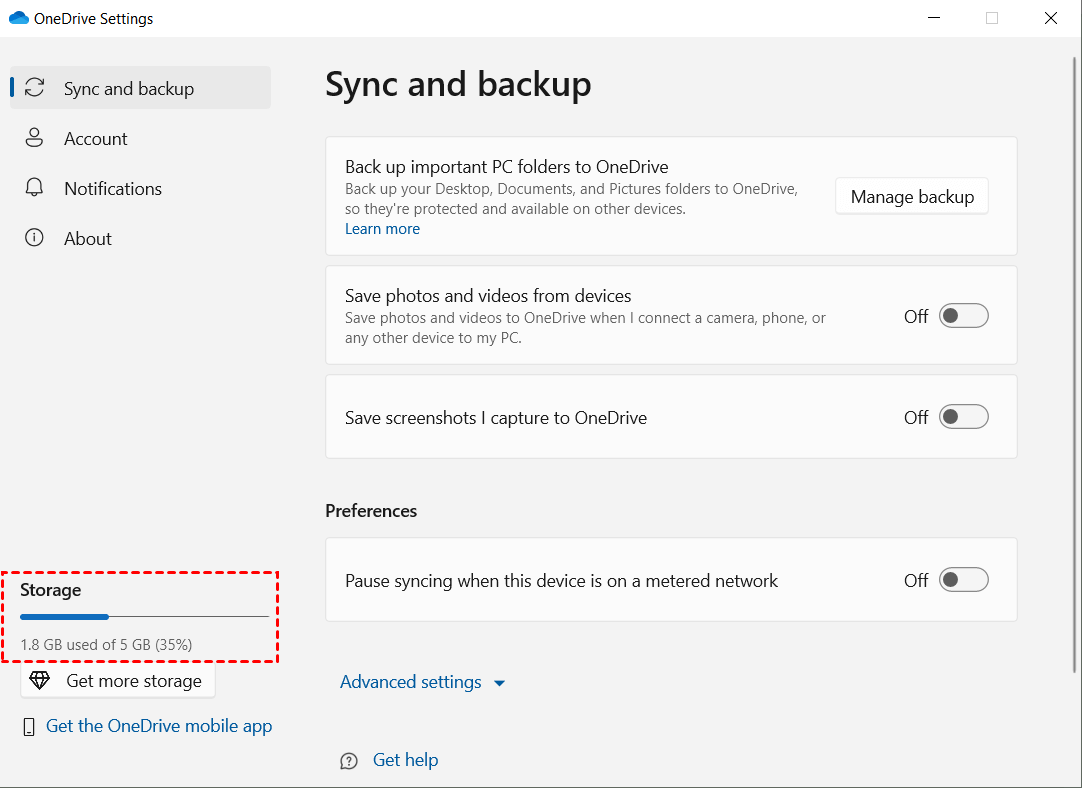Click the Get more storage button
The width and height of the screenshot is (1082, 788).
[x=118, y=680]
